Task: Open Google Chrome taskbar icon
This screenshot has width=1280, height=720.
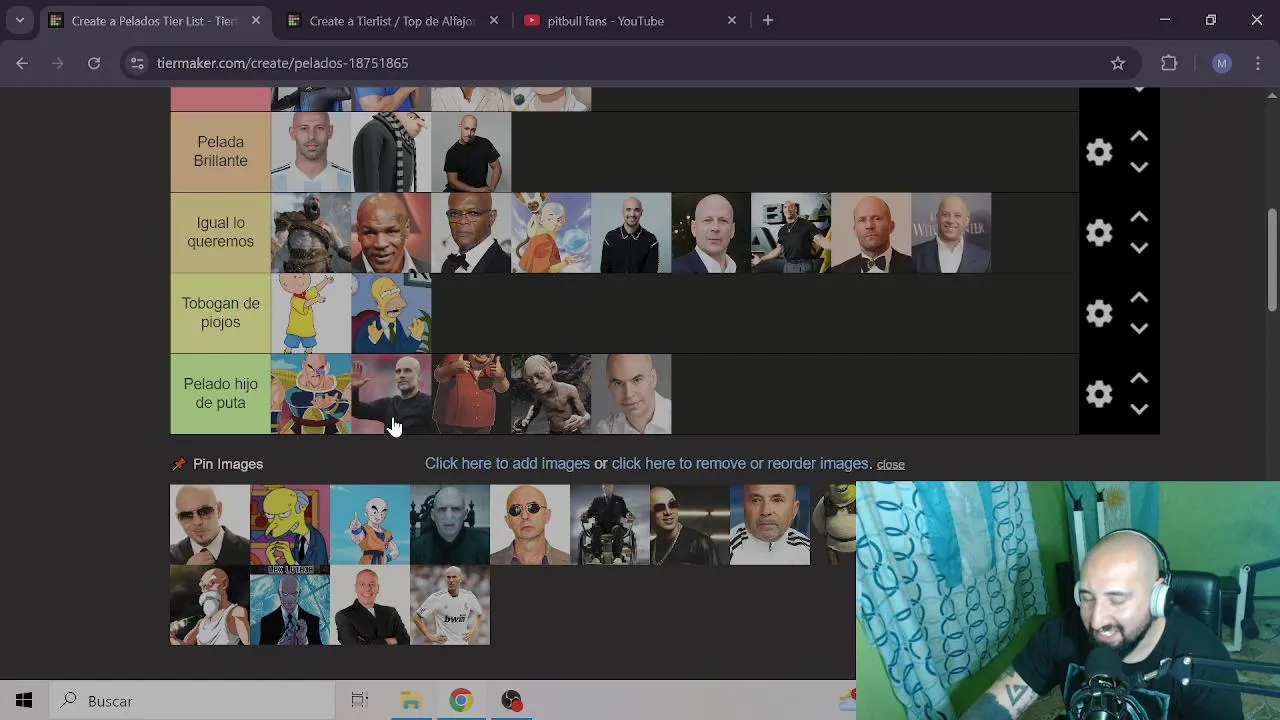Action: 461,701
